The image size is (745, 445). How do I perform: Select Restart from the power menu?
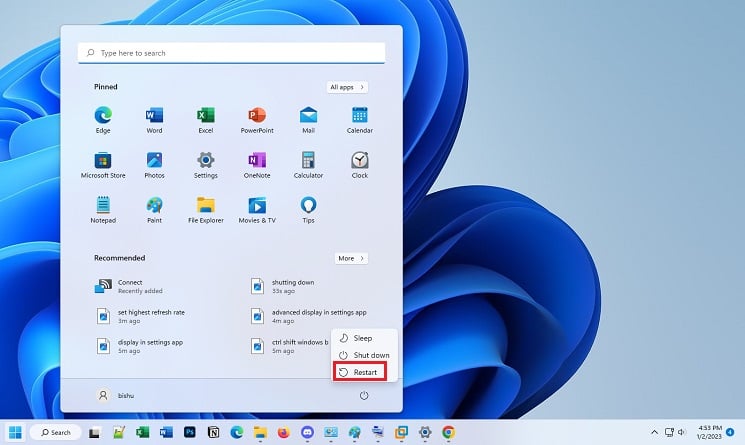(x=360, y=372)
